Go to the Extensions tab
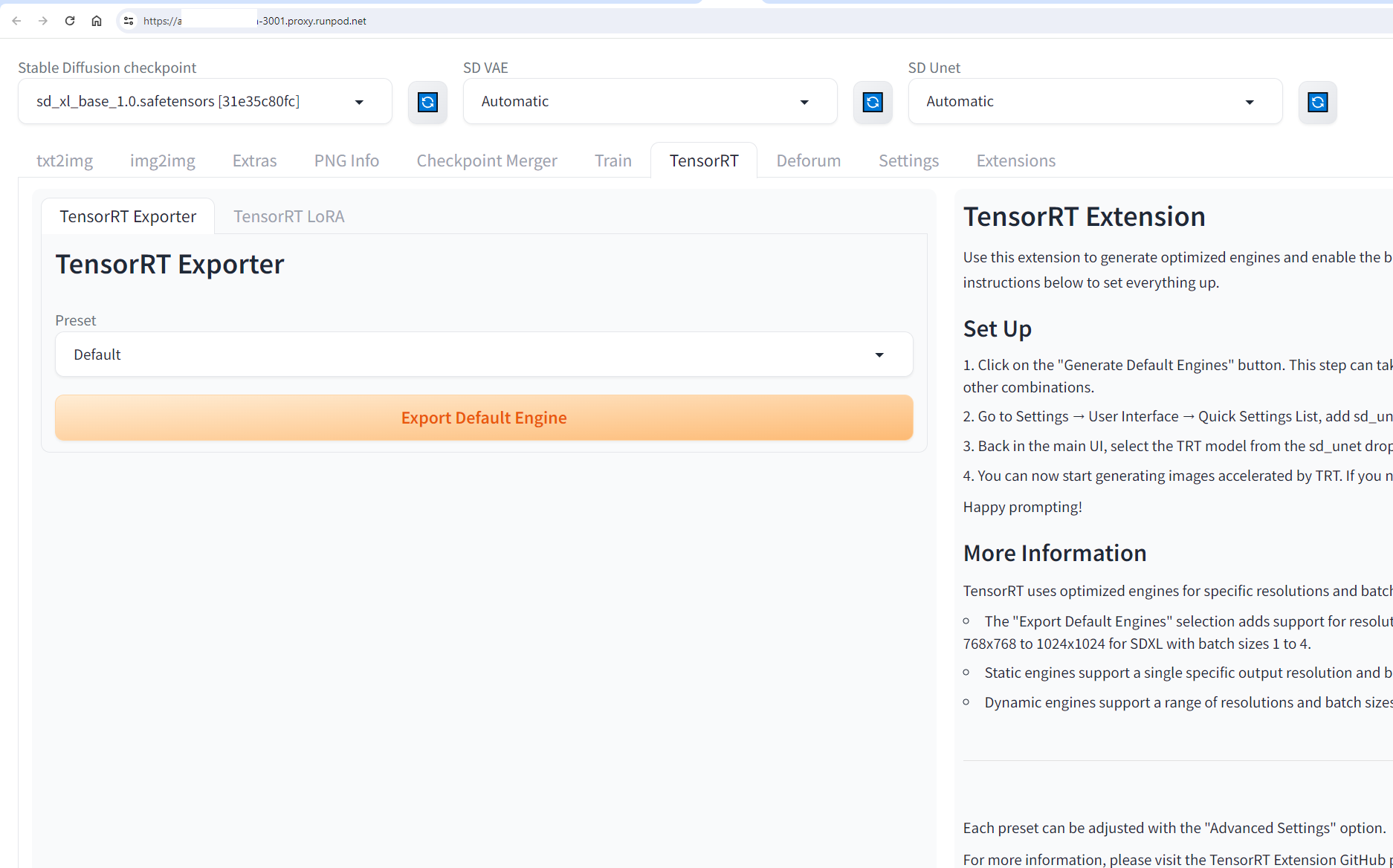 pyautogui.click(x=1015, y=161)
